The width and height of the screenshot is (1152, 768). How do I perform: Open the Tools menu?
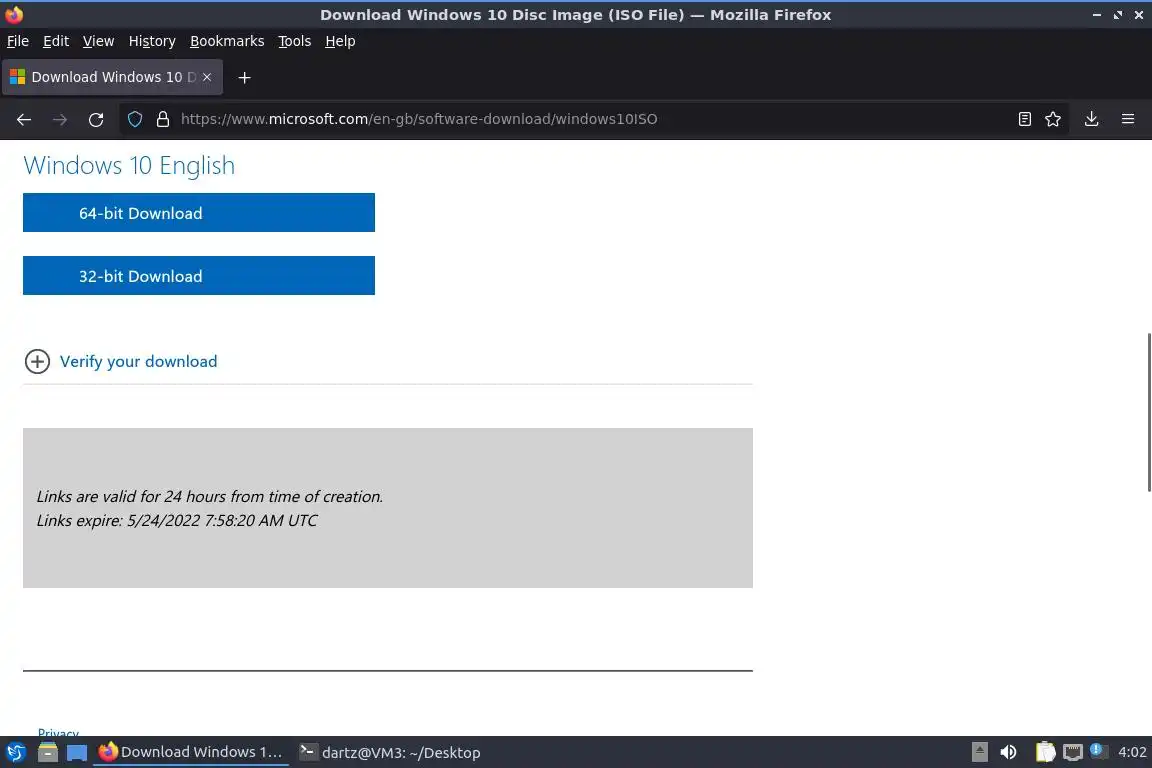click(295, 41)
